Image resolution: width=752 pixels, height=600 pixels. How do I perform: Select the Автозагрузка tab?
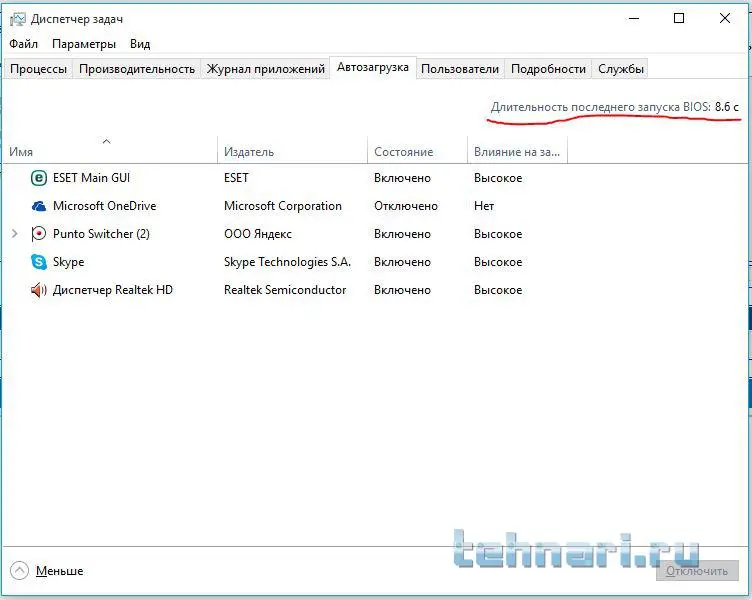click(373, 67)
